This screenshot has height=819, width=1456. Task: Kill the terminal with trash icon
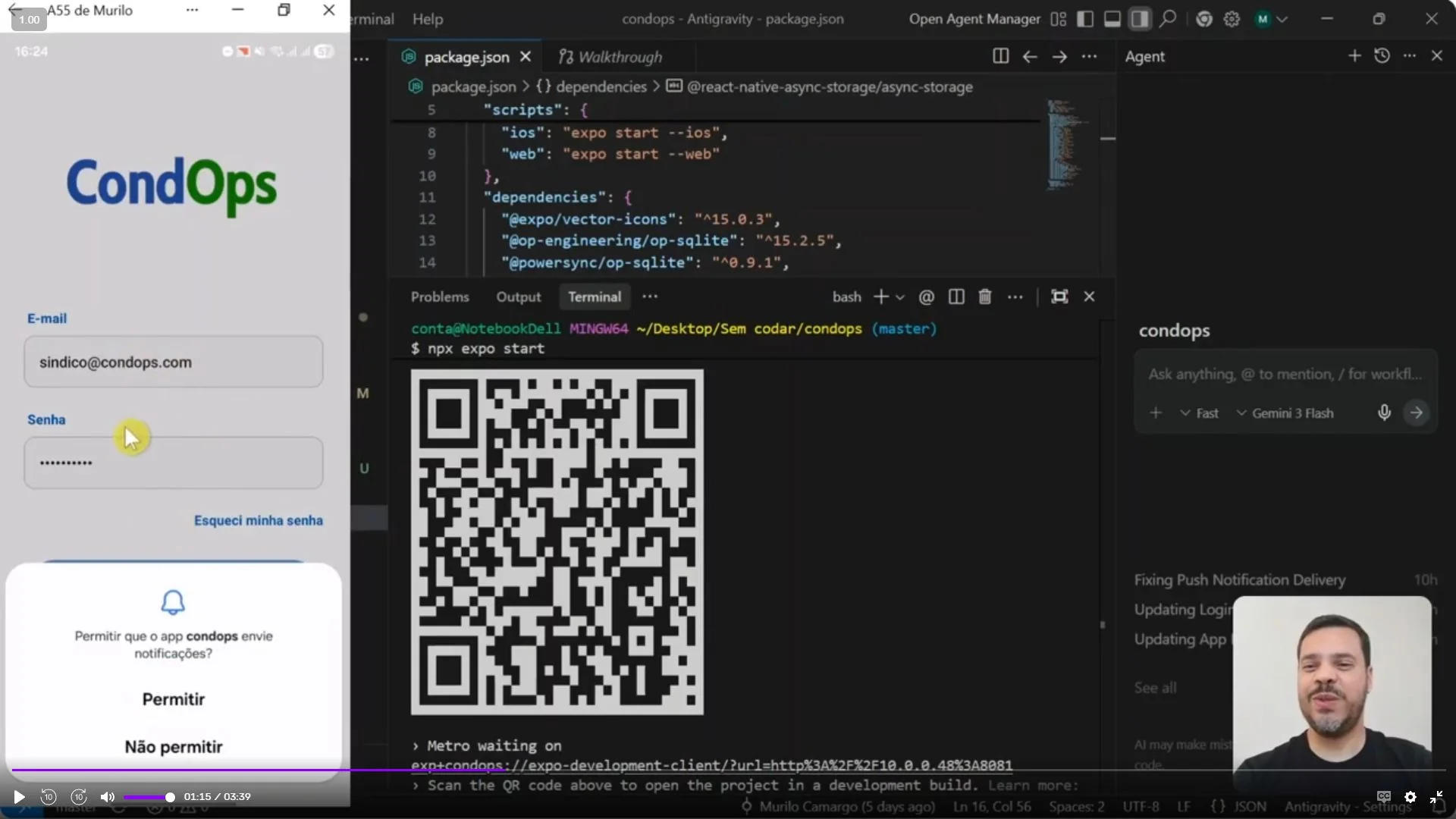tap(985, 297)
